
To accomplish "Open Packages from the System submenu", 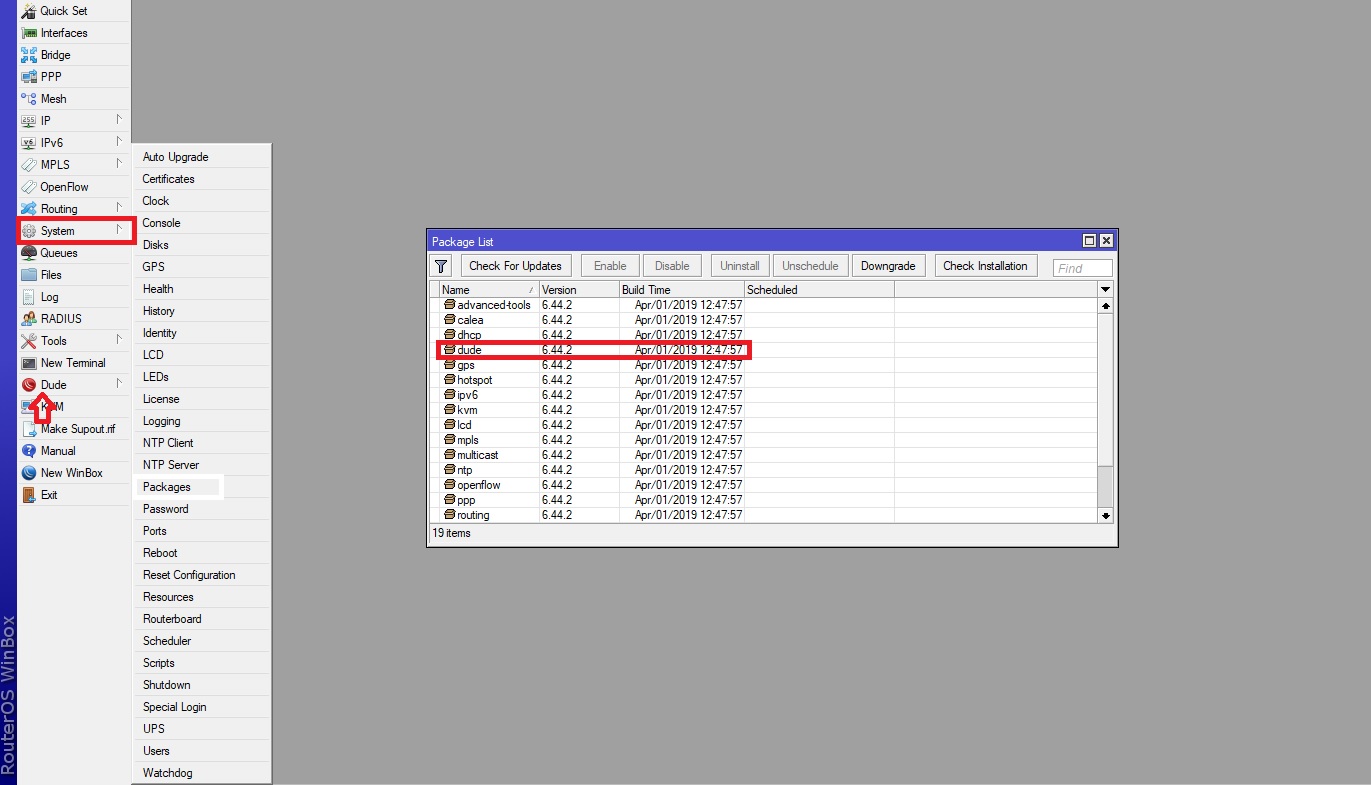I will [165, 487].
